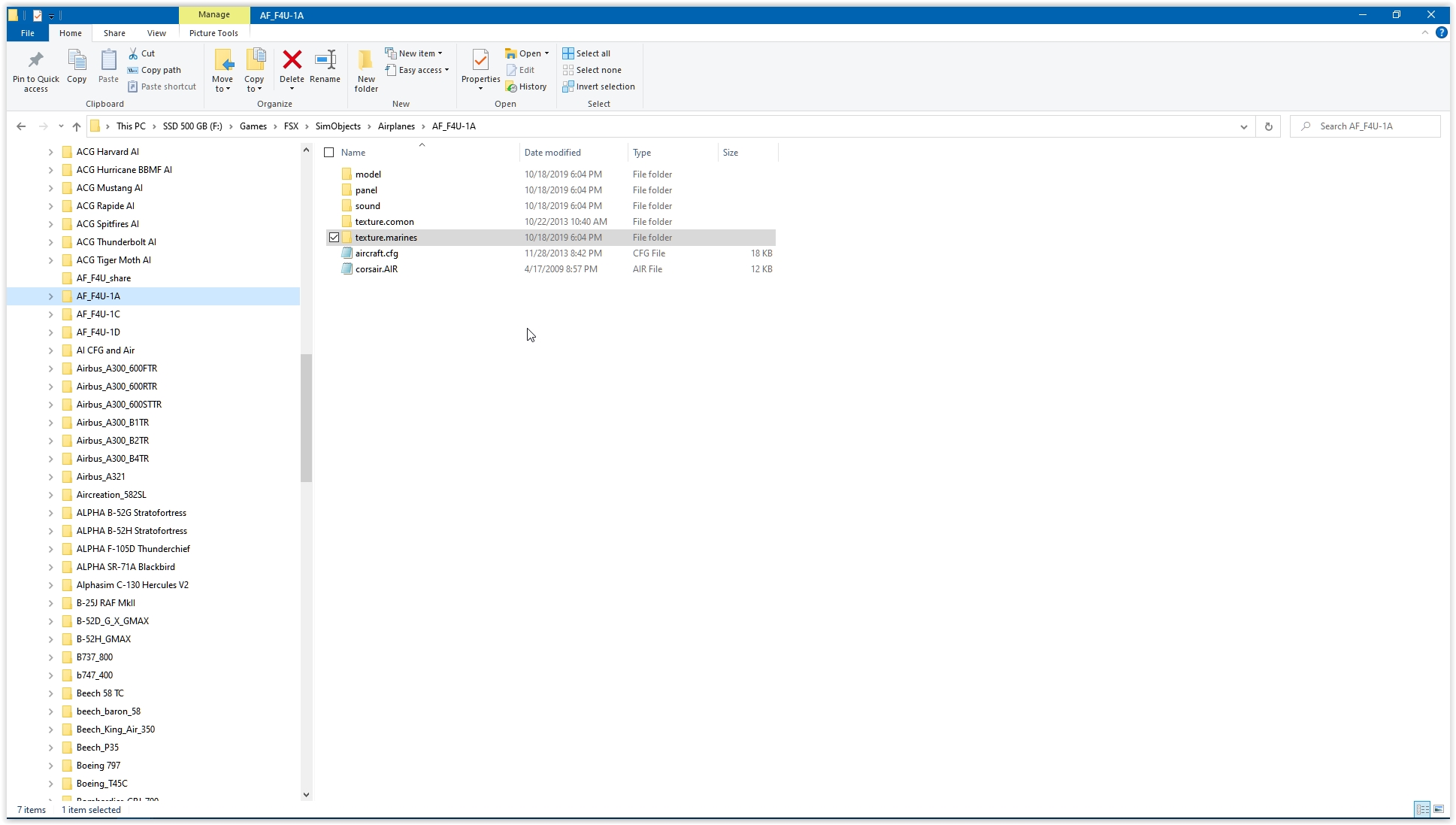Click the Up arrow navigation button
The image size is (1456, 825).
coord(77,126)
